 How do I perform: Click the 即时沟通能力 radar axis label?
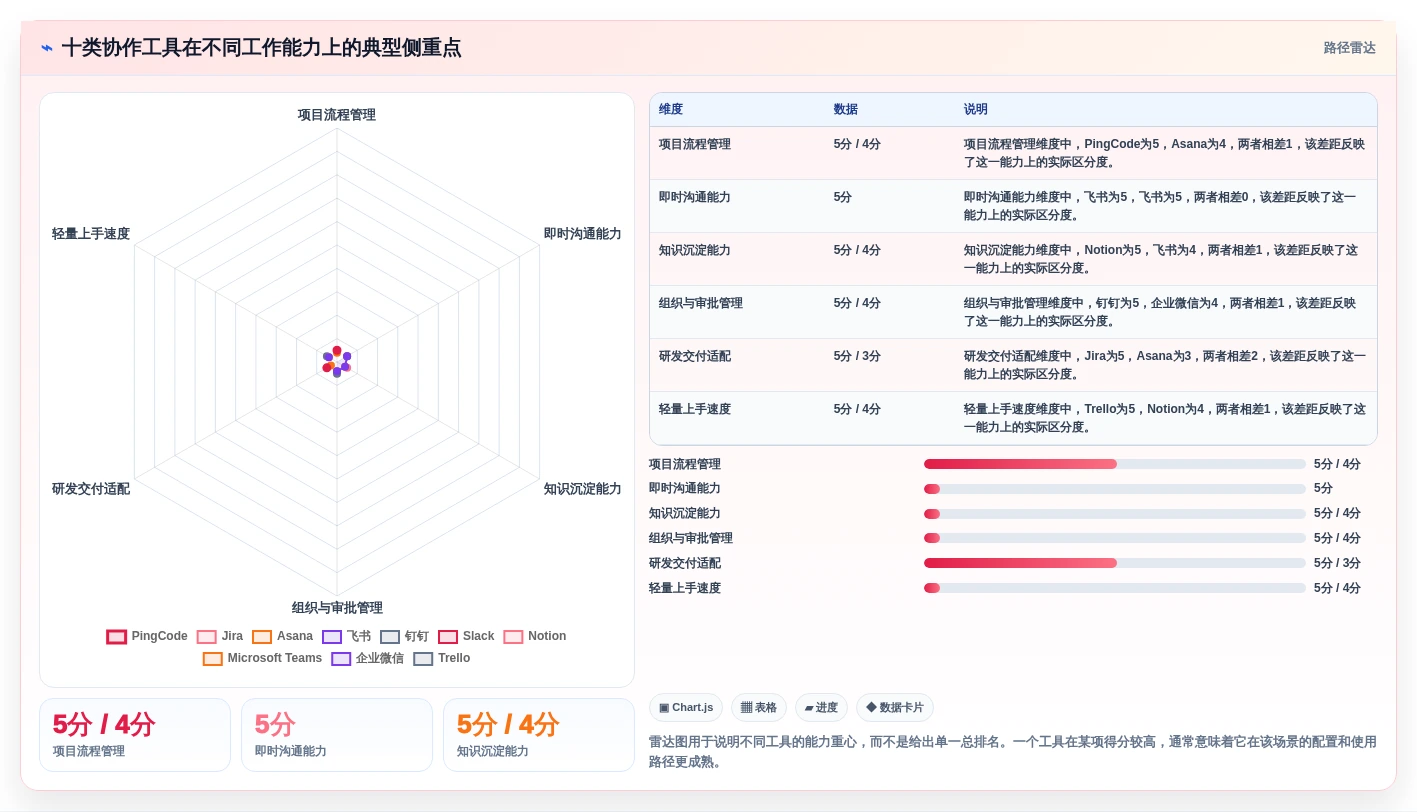[x=583, y=234]
